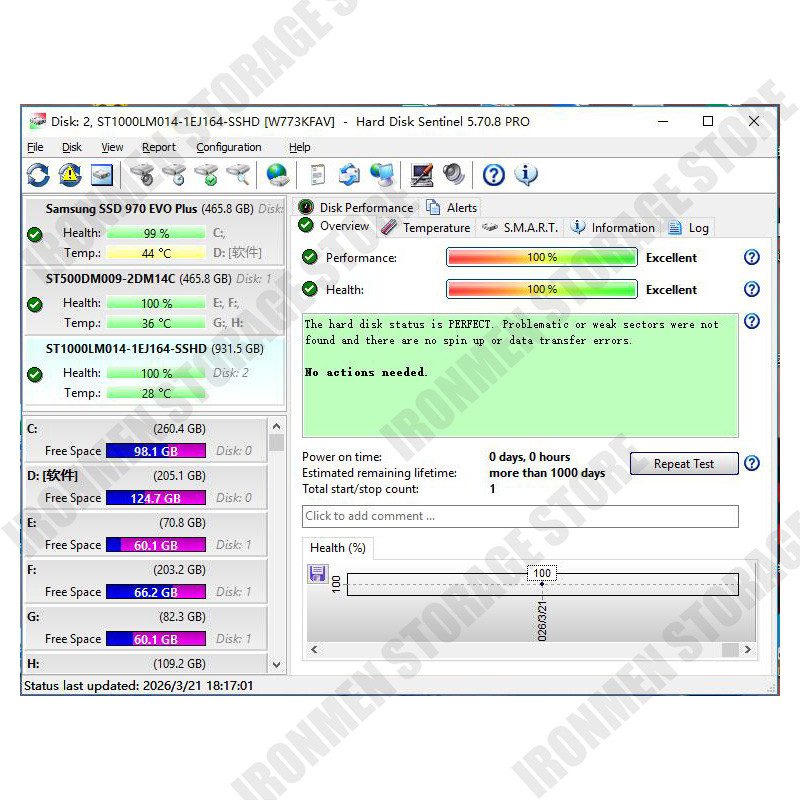
Task: Open the File menu
Action: point(35,147)
